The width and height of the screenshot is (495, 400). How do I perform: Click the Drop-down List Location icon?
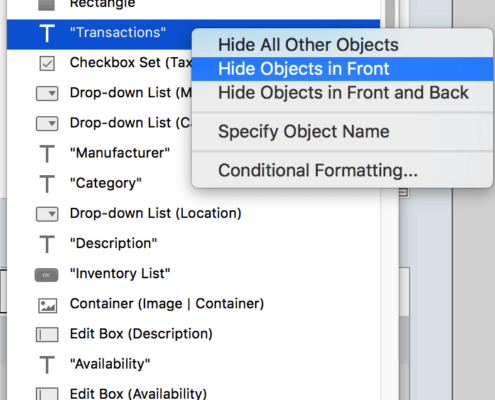point(47,214)
